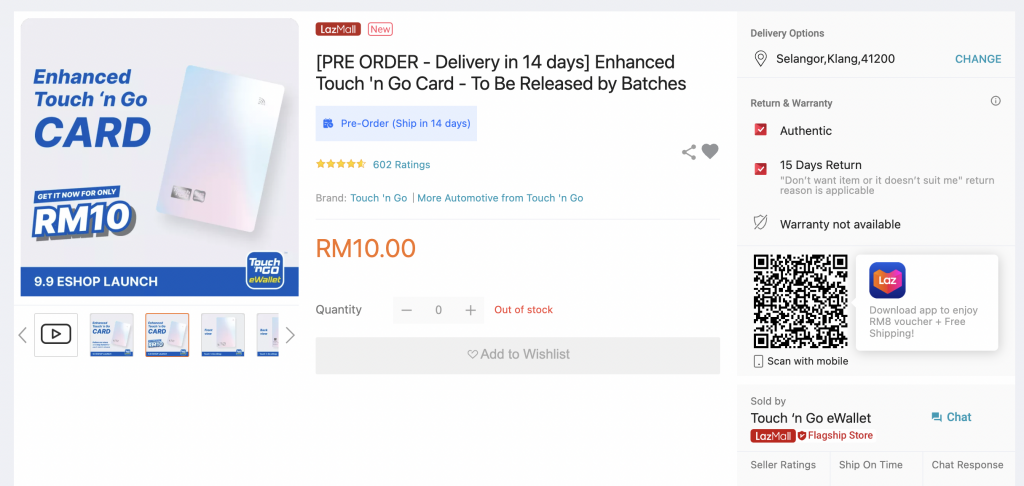Screen dimensions: 1024x486
Task: Show previous product thumbnails
Action: coord(23,335)
